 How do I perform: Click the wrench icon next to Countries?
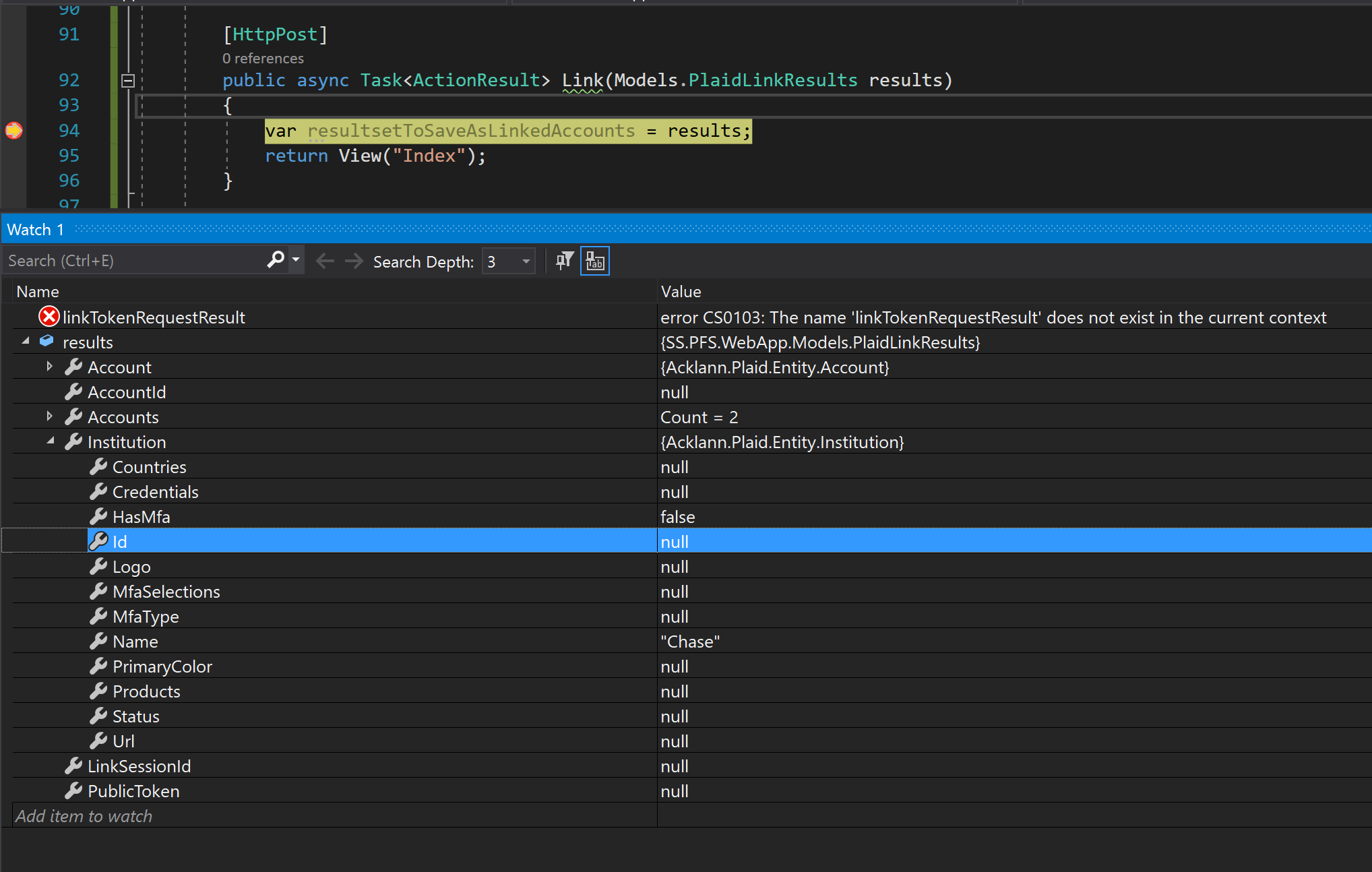coord(98,466)
